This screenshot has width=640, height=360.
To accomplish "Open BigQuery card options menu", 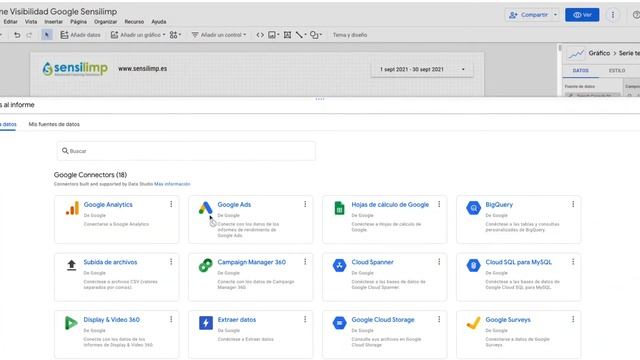I will [573, 204].
